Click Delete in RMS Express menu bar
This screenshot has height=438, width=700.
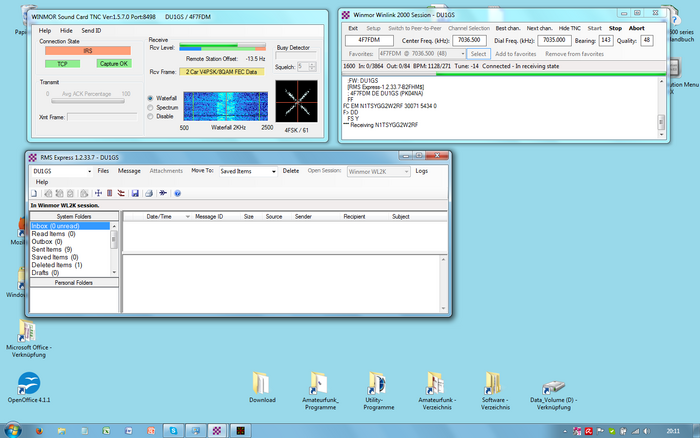click(291, 171)
